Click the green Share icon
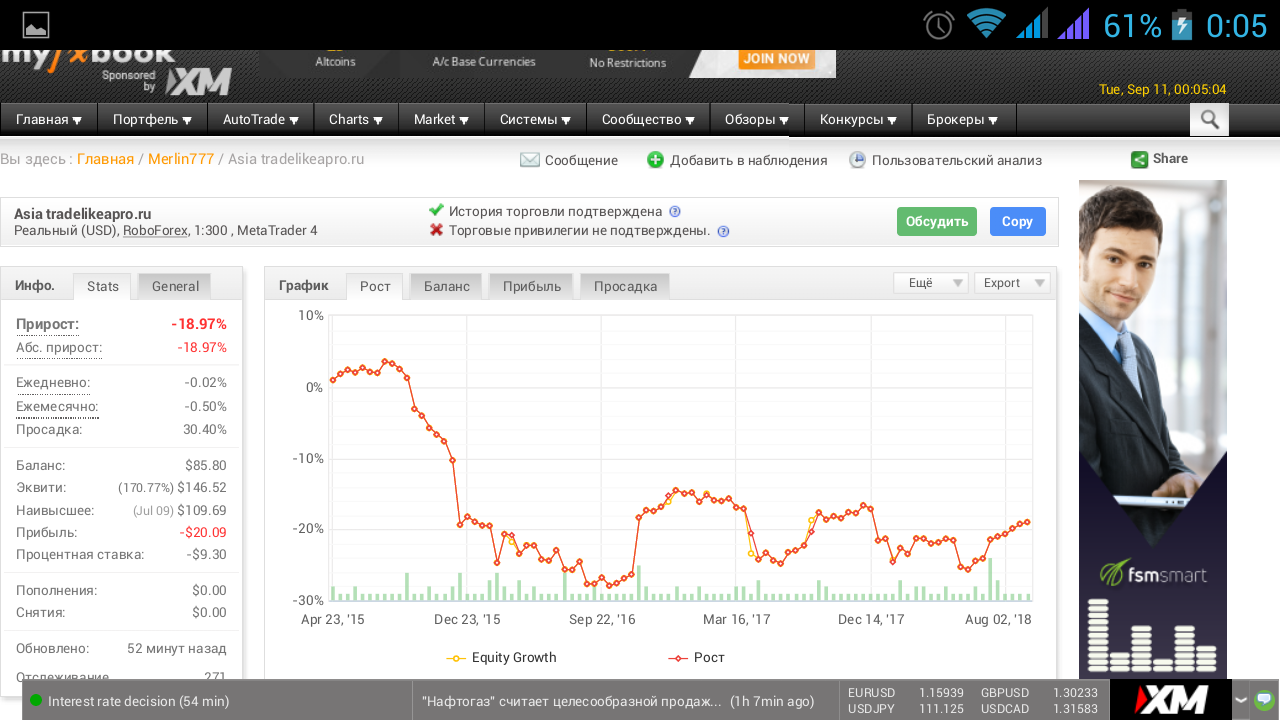 tap(1139, 159)
